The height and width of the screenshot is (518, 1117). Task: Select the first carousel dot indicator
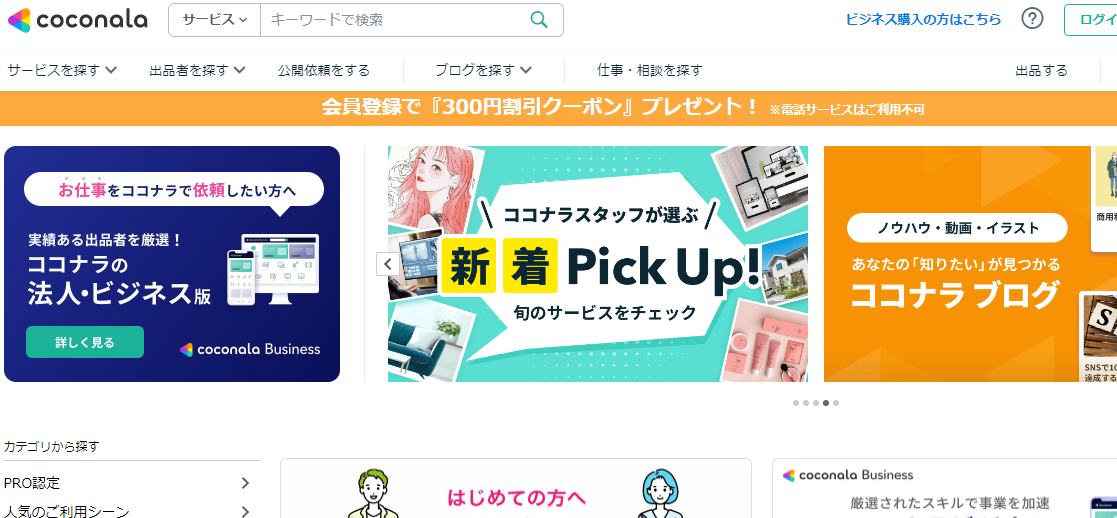click(796, 403)
